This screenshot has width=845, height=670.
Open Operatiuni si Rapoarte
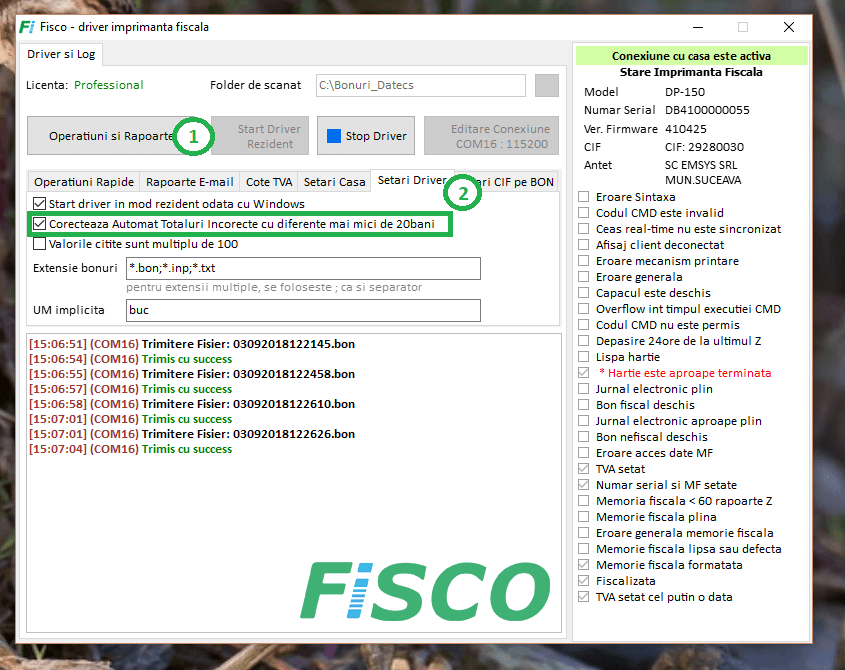coord(112,136)
